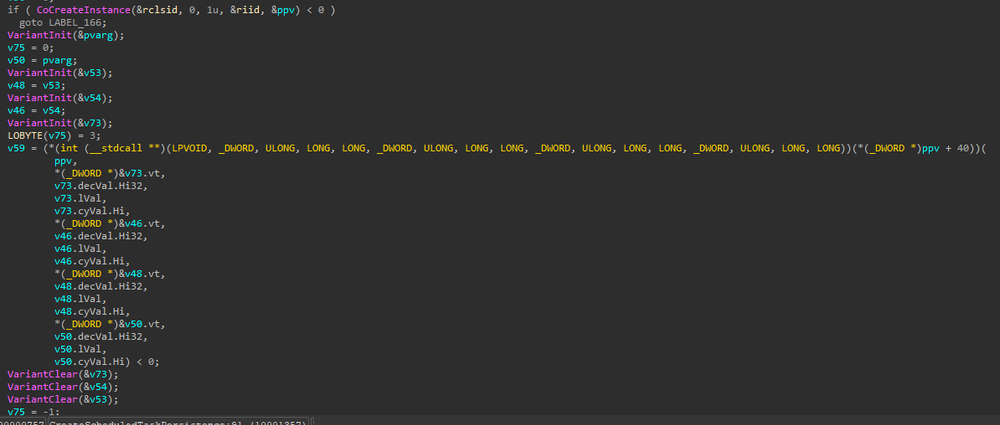
Task: Click the v50.lVal argument
Action: click(x=80, y=349)
